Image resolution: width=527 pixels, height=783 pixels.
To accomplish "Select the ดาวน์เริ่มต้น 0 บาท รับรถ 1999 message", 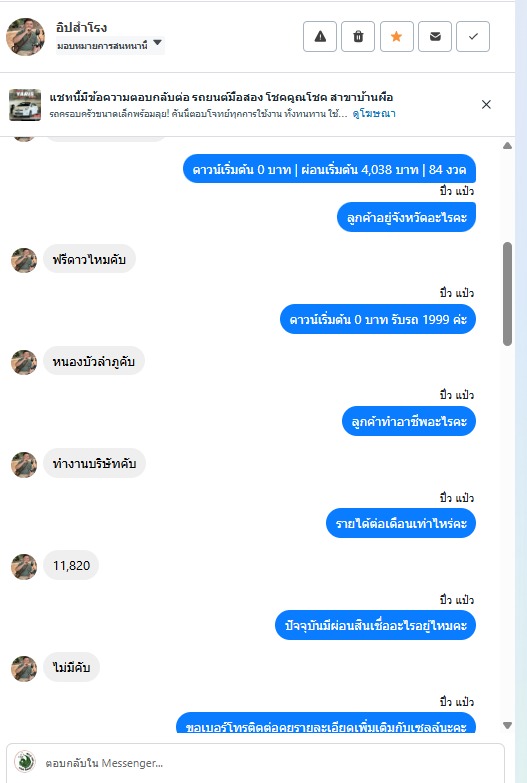I will coord(378,320).
